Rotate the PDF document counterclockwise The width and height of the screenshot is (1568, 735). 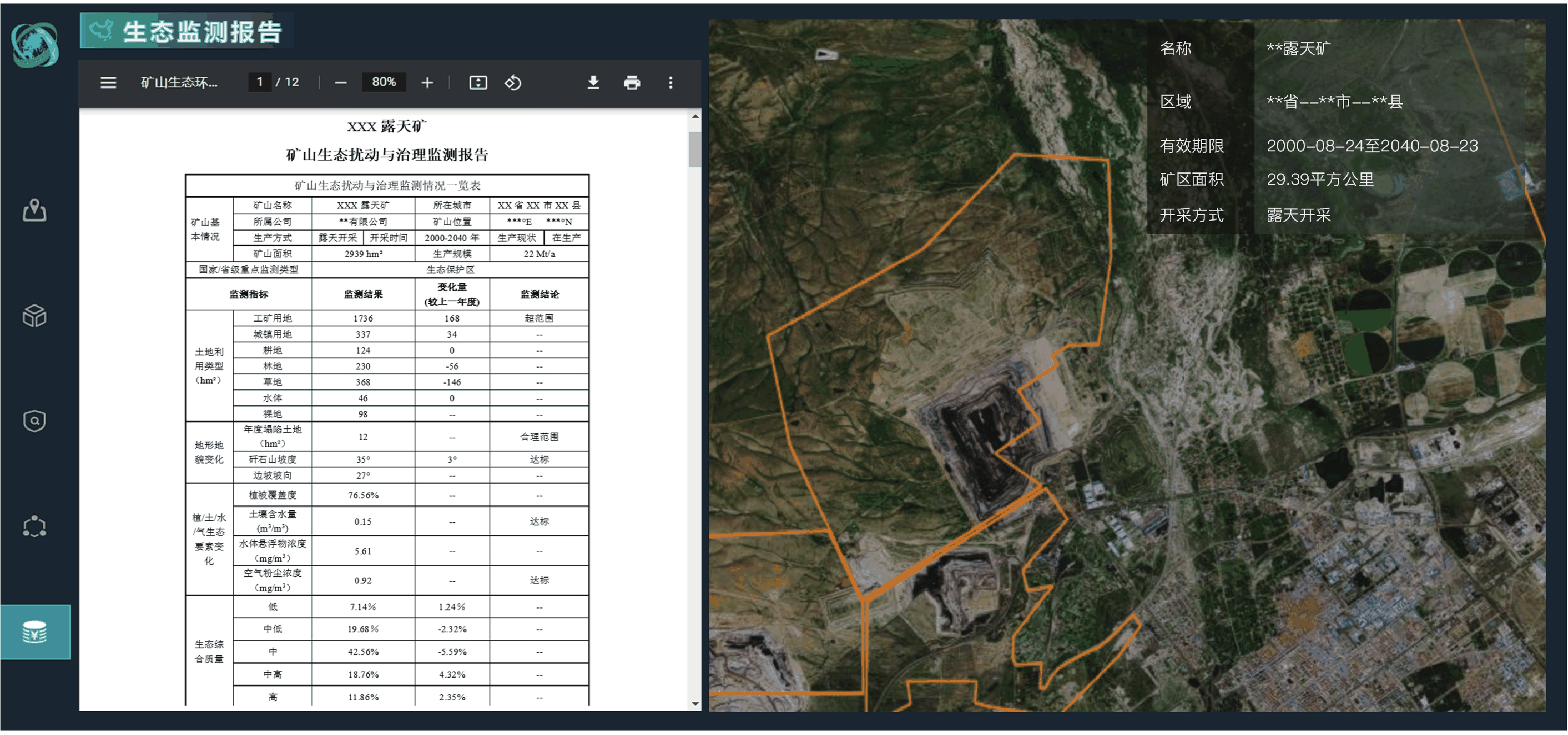click(x=513, y=82)
